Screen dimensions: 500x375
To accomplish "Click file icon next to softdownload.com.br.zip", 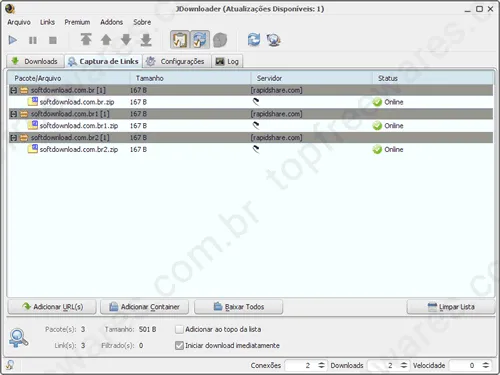I will coord(33,101).
